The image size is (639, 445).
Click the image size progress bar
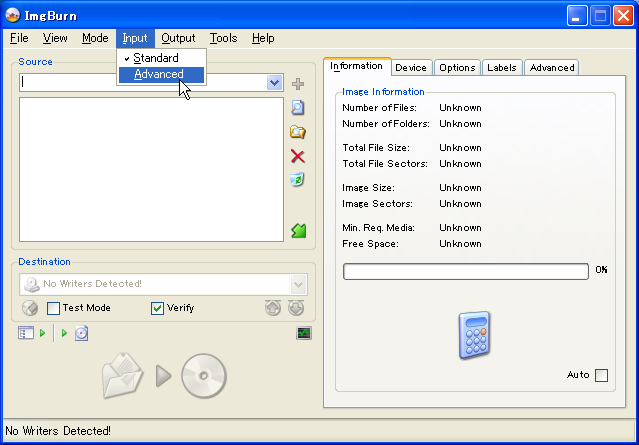click(x=466, y=271)
